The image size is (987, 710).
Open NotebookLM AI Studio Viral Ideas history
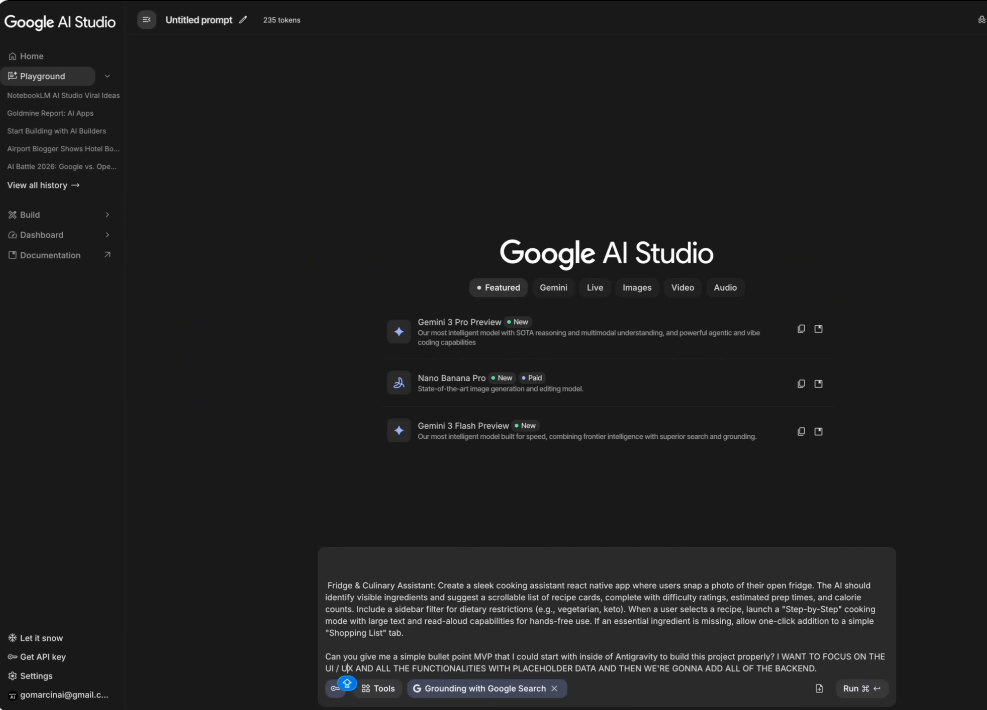63,96
